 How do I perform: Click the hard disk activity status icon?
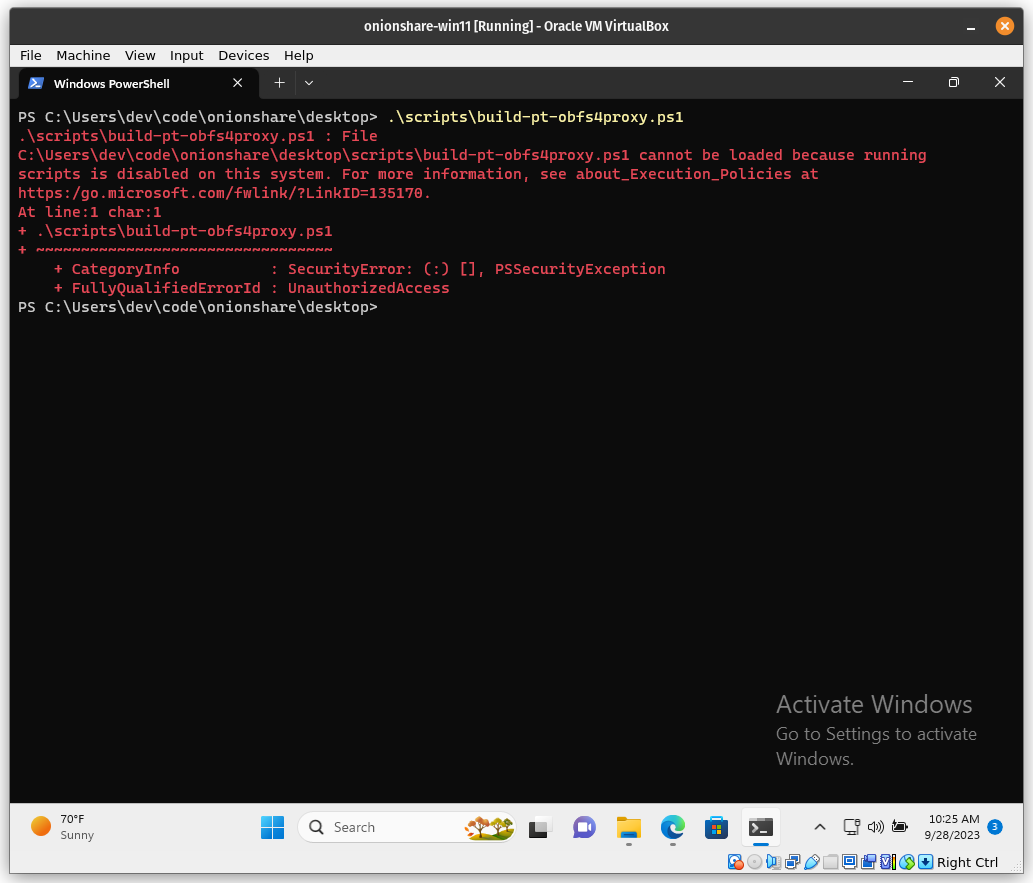pos(736,861)
